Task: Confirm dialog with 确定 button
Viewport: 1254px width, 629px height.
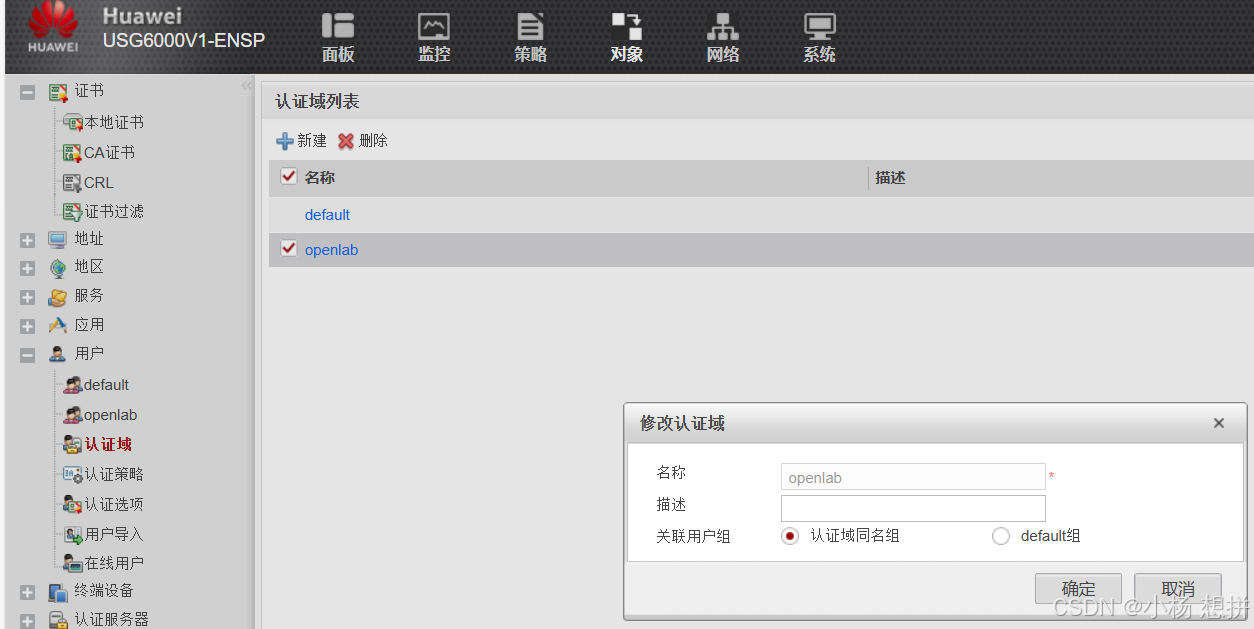Action: pyautogui.click(x=1078, y=589)
